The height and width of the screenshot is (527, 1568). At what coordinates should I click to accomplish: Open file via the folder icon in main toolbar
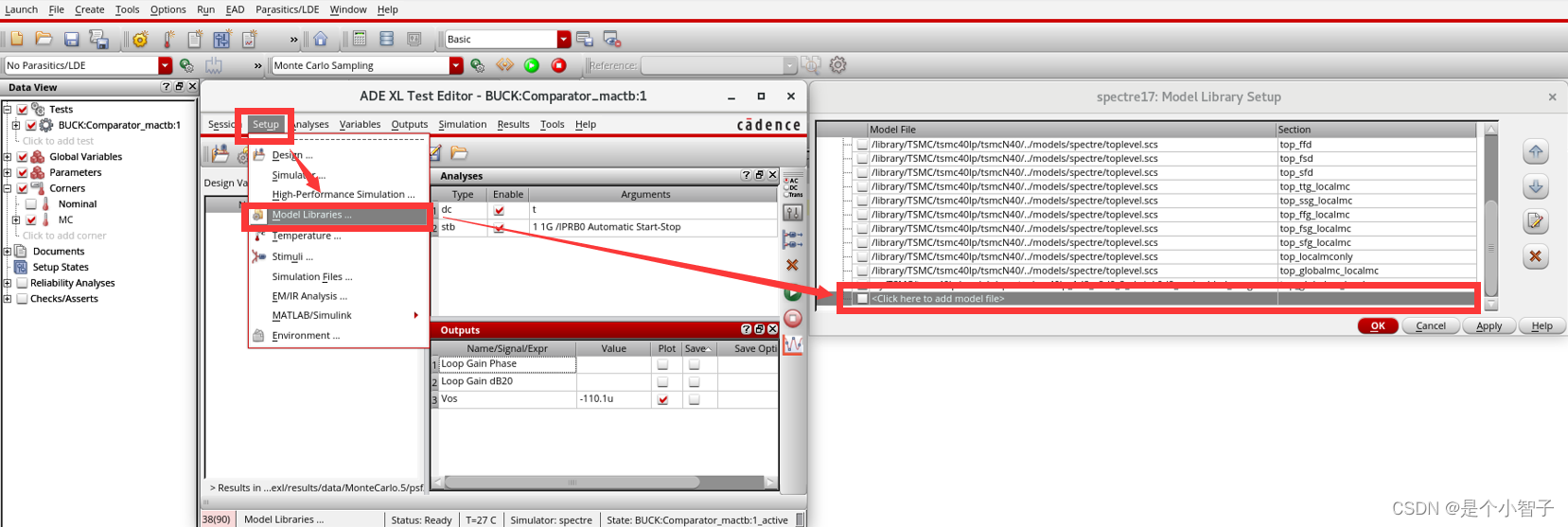44,39
